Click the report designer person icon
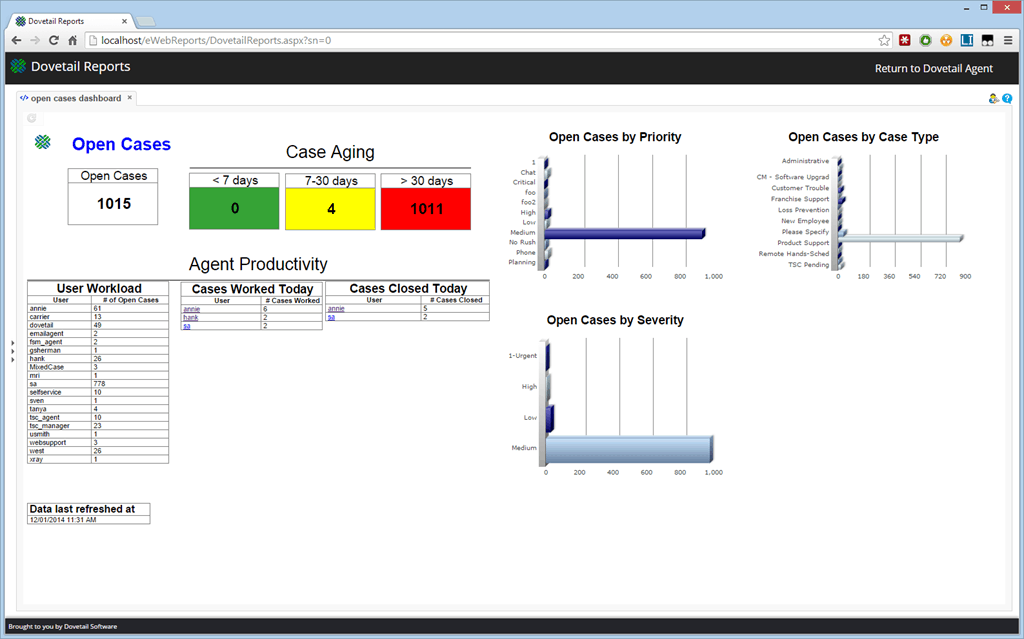The height and width of the screenshot is (639, 1024). point(992,98)
